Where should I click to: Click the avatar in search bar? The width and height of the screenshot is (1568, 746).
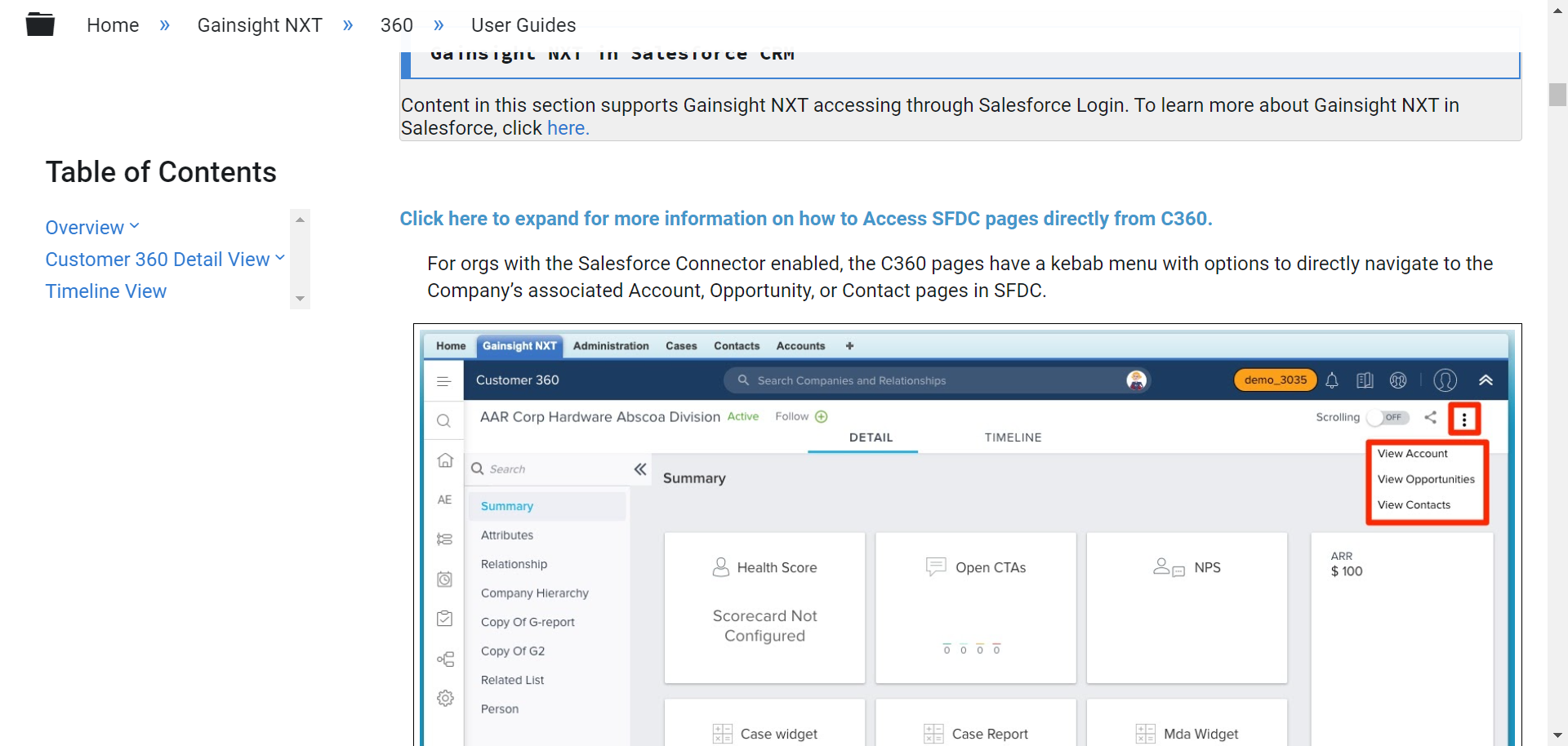point(1136,380)
